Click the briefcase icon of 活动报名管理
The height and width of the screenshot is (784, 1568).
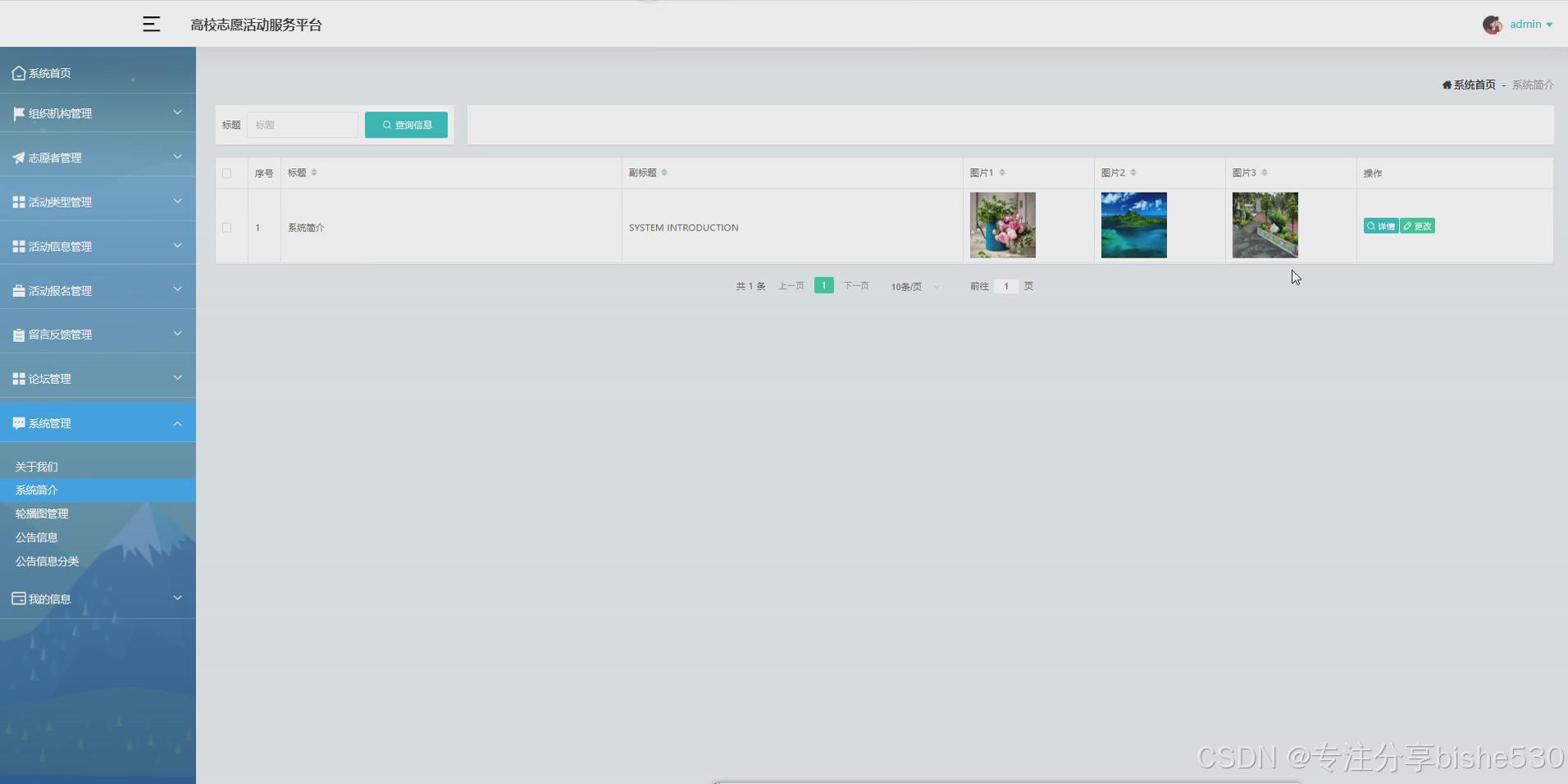click(x=19, y=290)
